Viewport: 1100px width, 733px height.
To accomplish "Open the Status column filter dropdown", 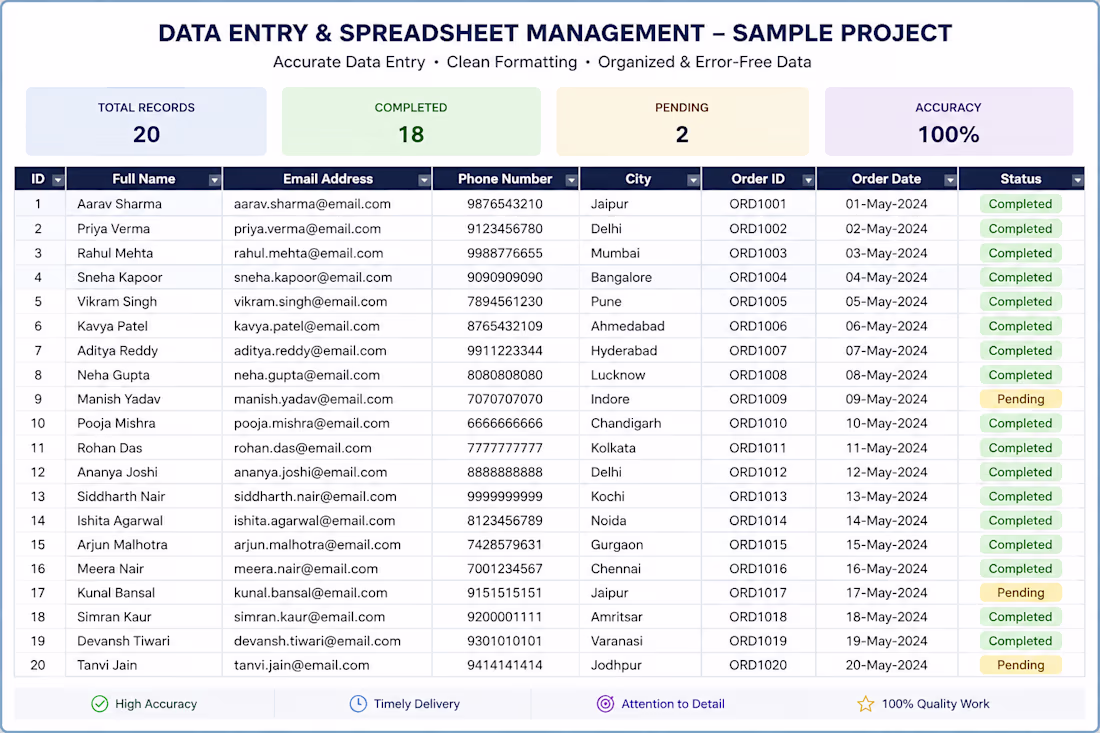I will (x=1078, y=180).
